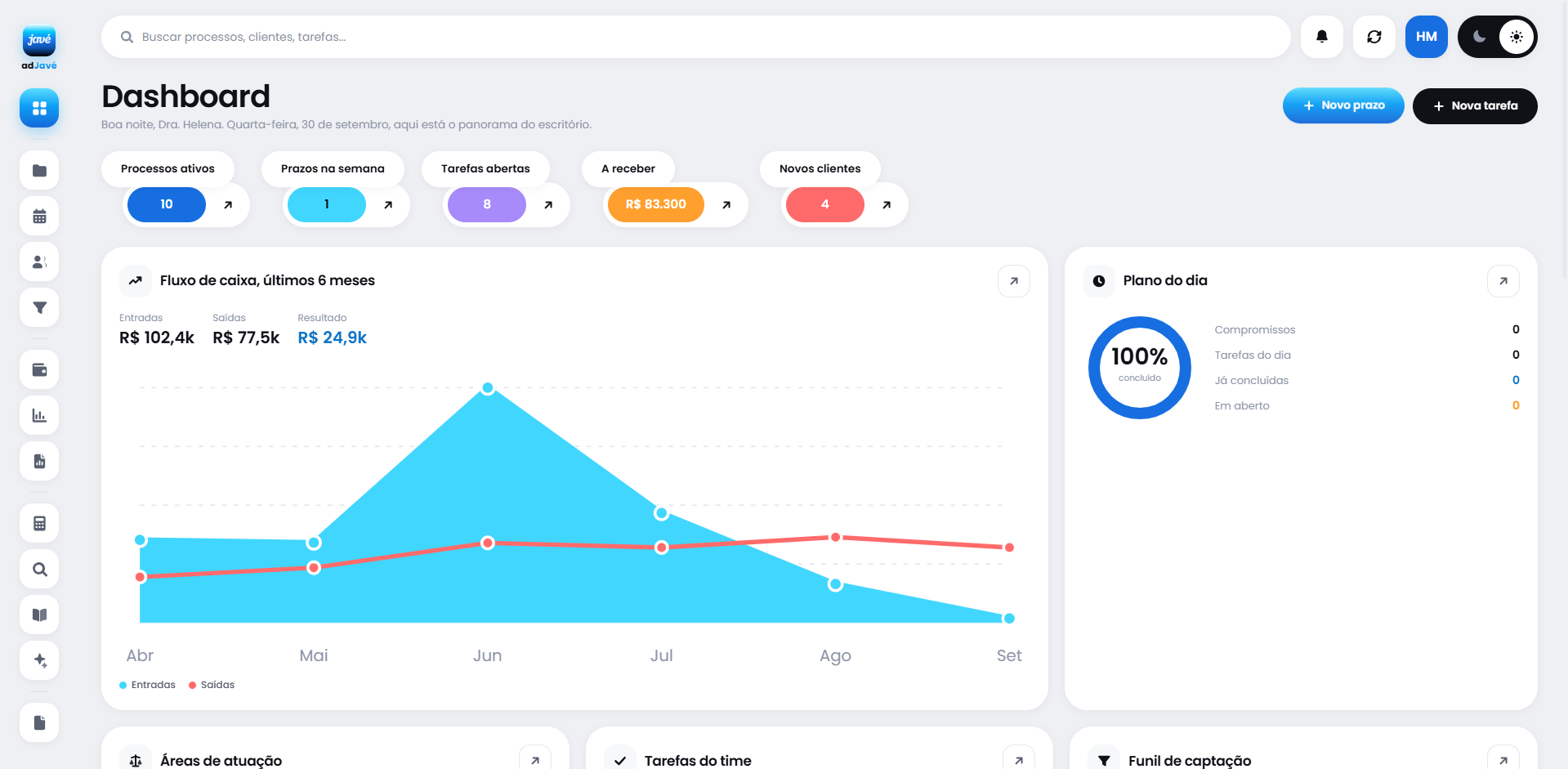The height and width of the screenshot is (769, 1568).
Task: Open the report document icon in sidebar
Action: point(39,461)
